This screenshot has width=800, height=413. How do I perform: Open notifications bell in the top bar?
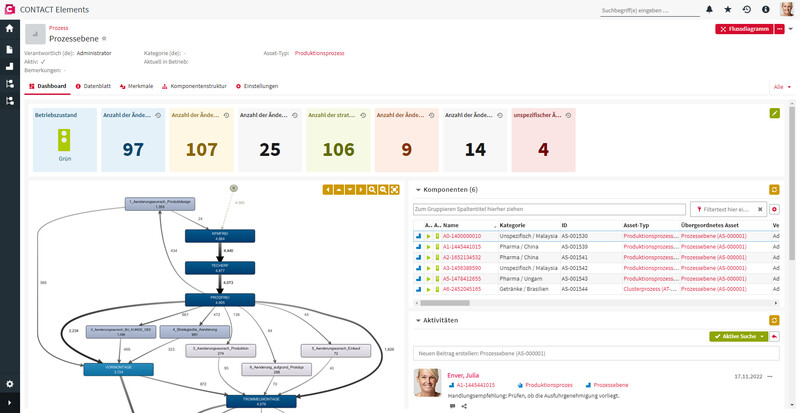pos(709,9)
